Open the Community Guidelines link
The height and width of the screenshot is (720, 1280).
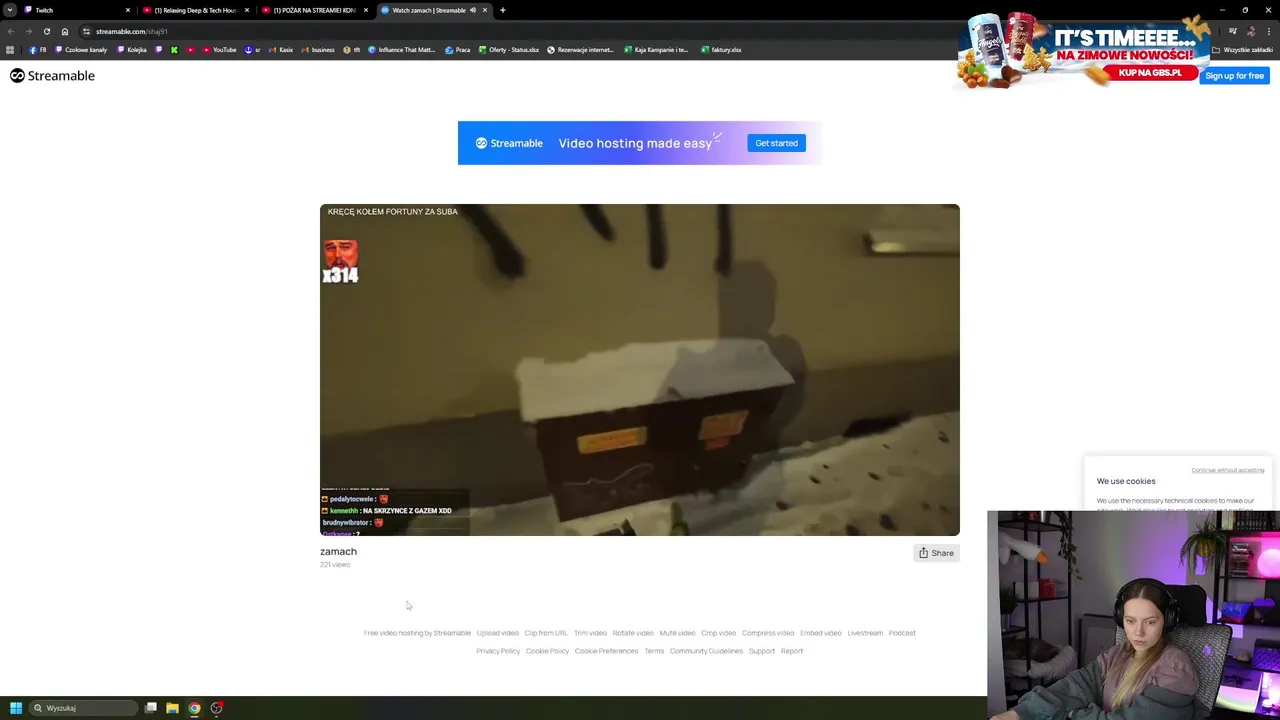coord(706,651)
